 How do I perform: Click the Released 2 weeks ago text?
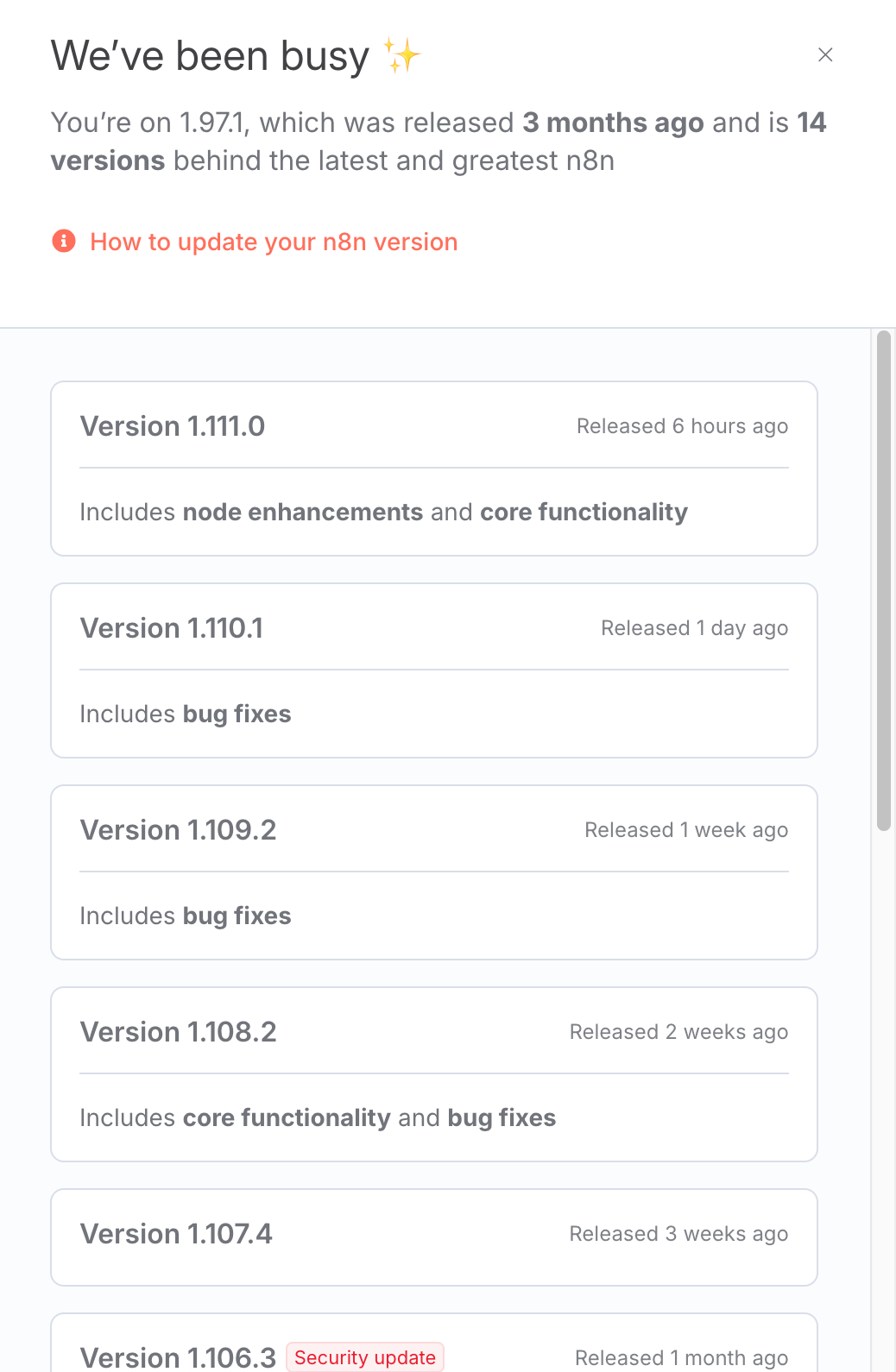pyautogui.click(x=678, y=1032)
